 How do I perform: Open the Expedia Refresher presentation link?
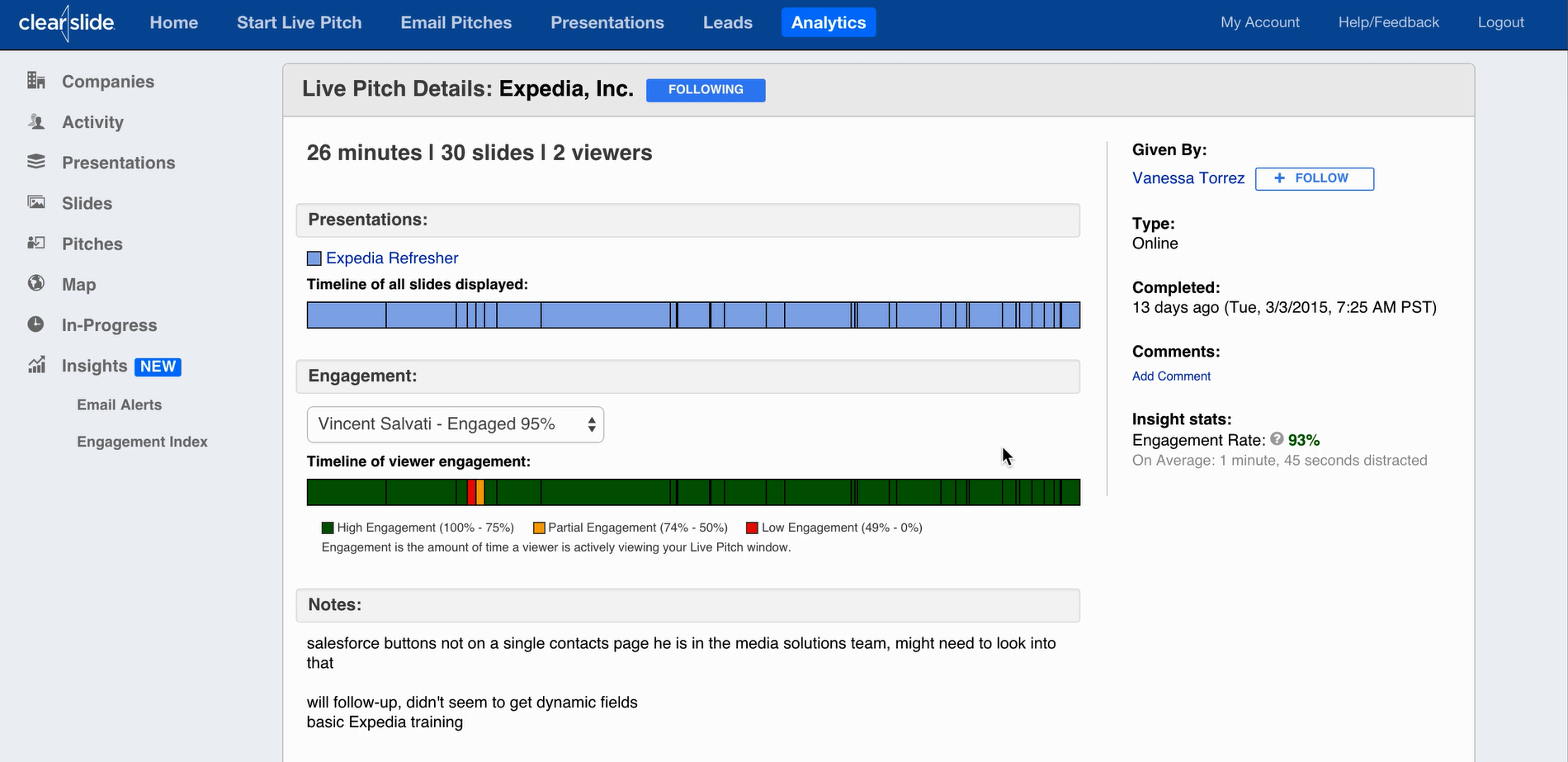tap(392, 258)
